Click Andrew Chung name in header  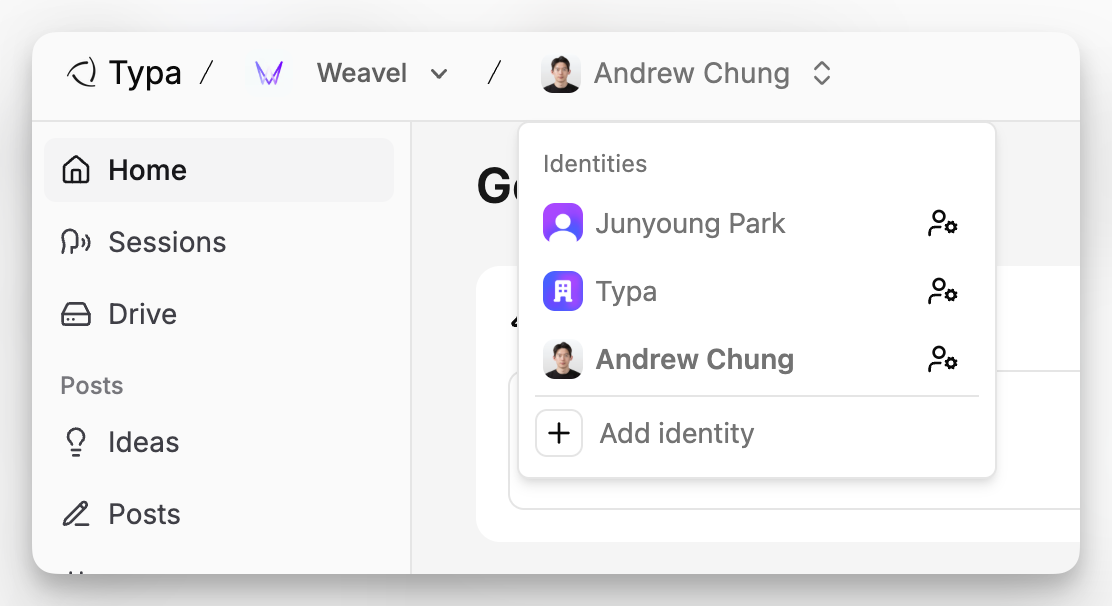click(691, 73)
